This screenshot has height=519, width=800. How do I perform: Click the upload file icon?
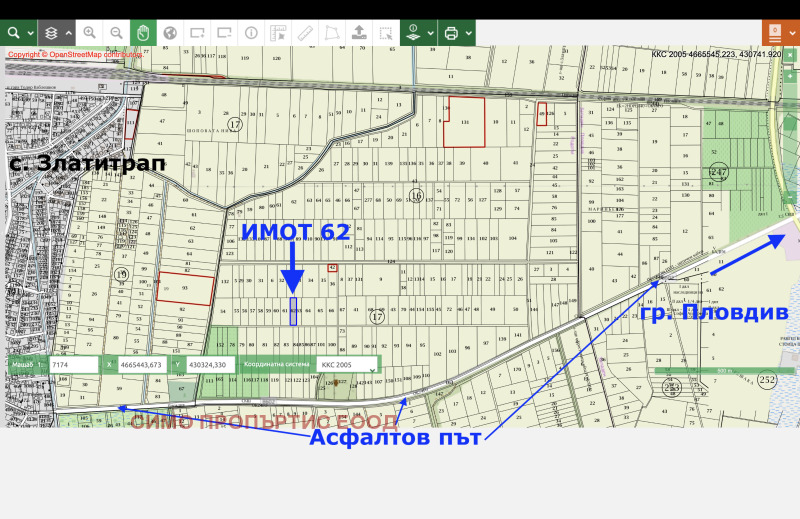pyautogui.click(x=359, y=33)
